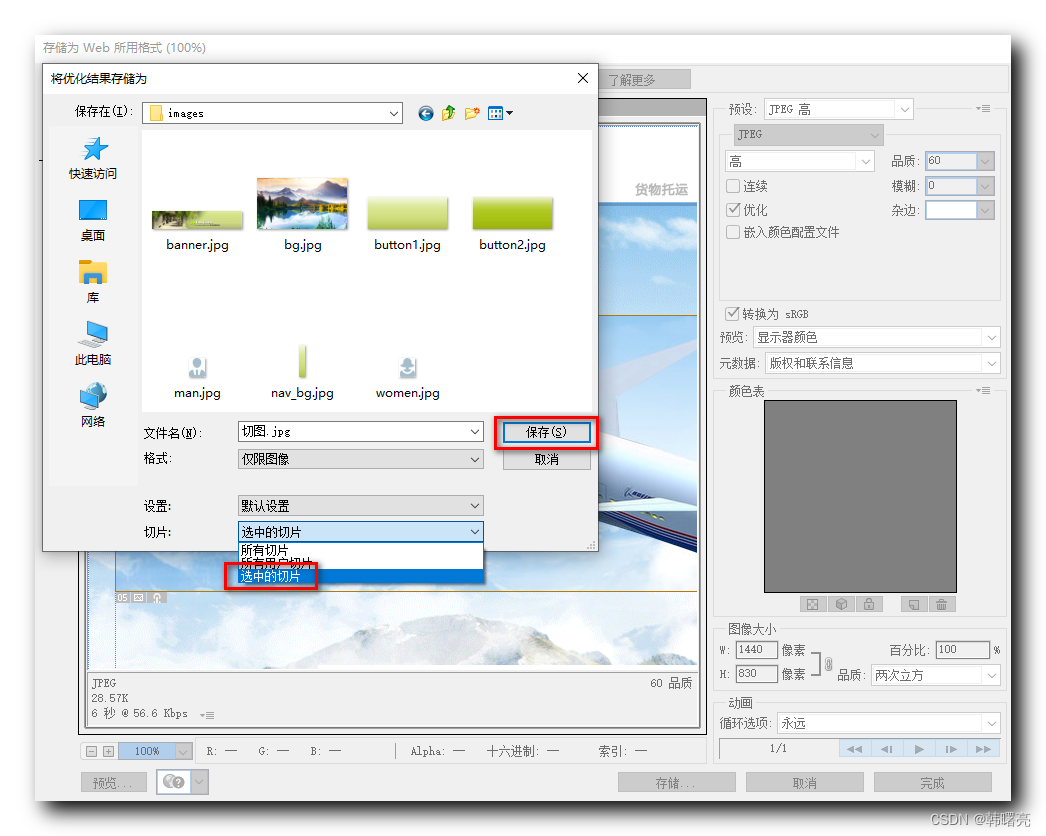This screenshot has width=1046, height=836.
Task: Open the 文件名 filename dropdown arrow
Action: pyautogui.click(x=474, y=432)
